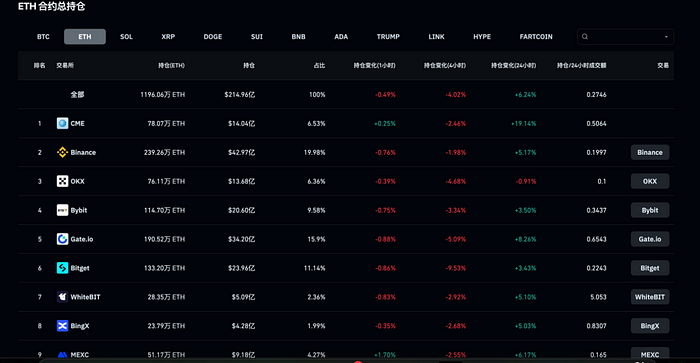Screen dimensions: 700x363
Task: Click the Binance logo icon in table
Action: coord(62,152)
